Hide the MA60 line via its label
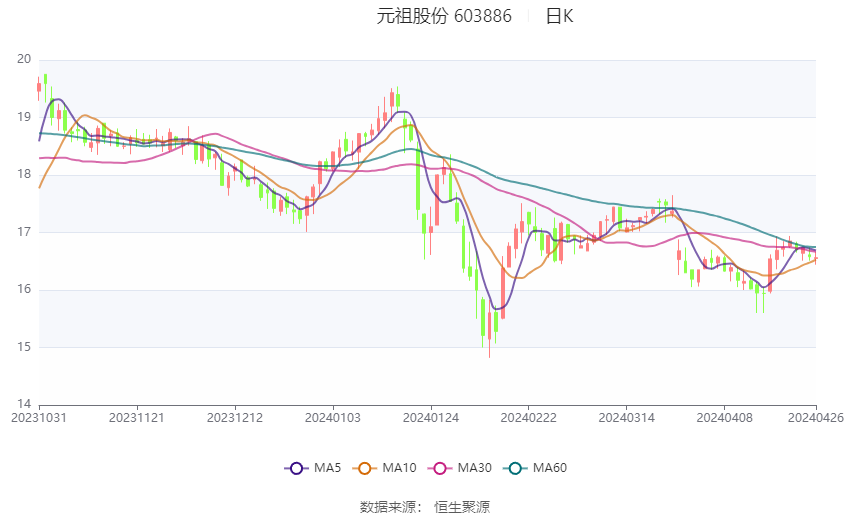This screenshot has width=850, height=517. (550, 468)
